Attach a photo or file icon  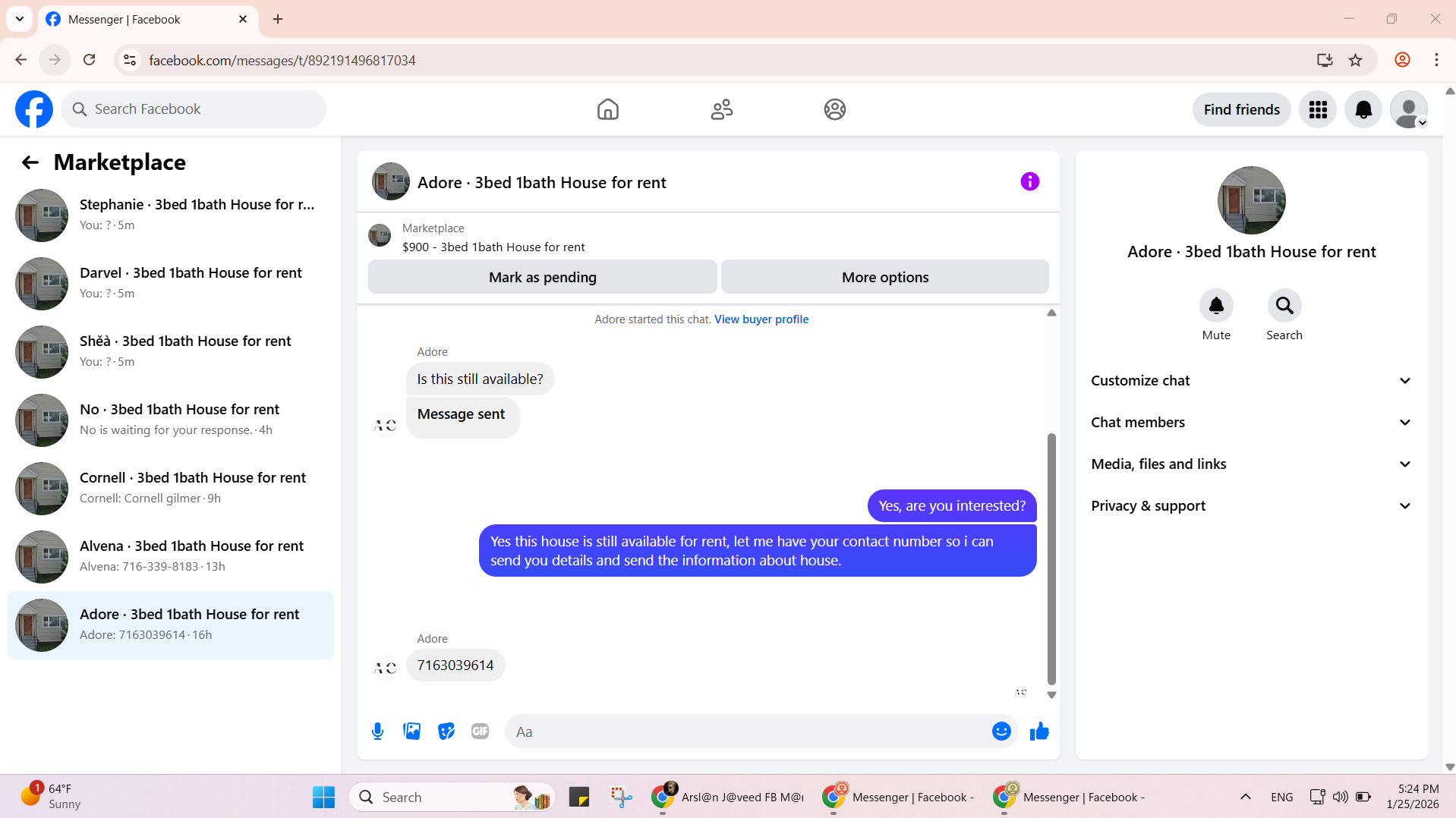411,731
